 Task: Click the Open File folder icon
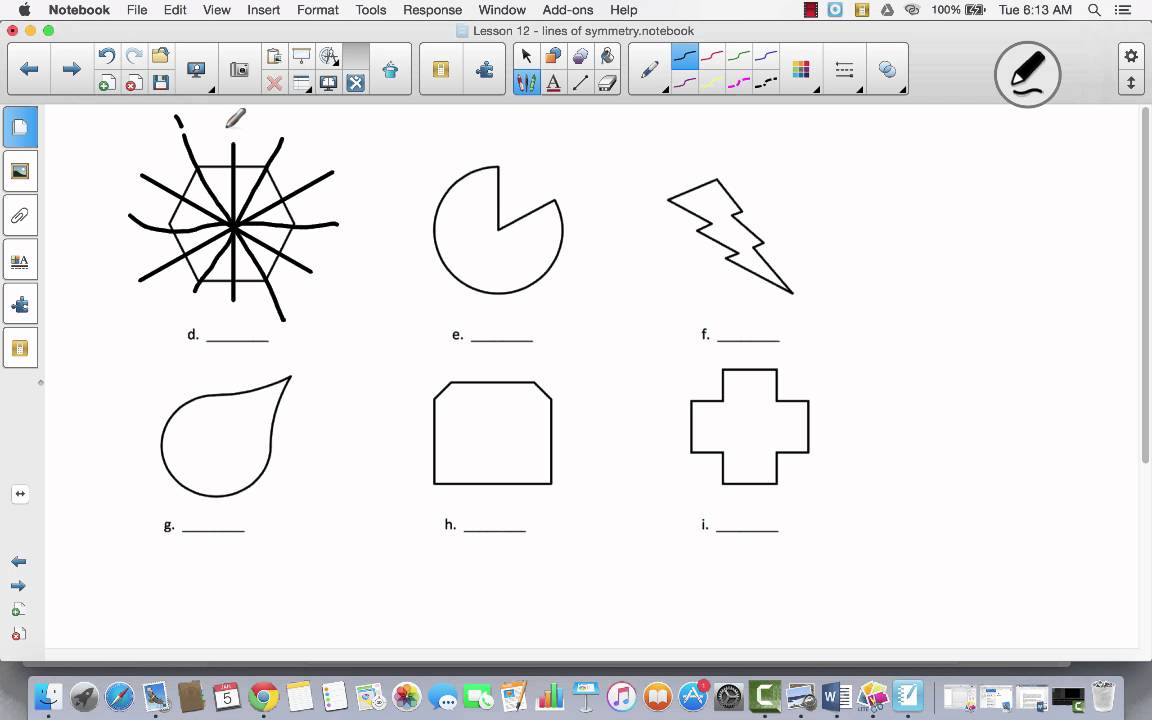click(160, 55)
